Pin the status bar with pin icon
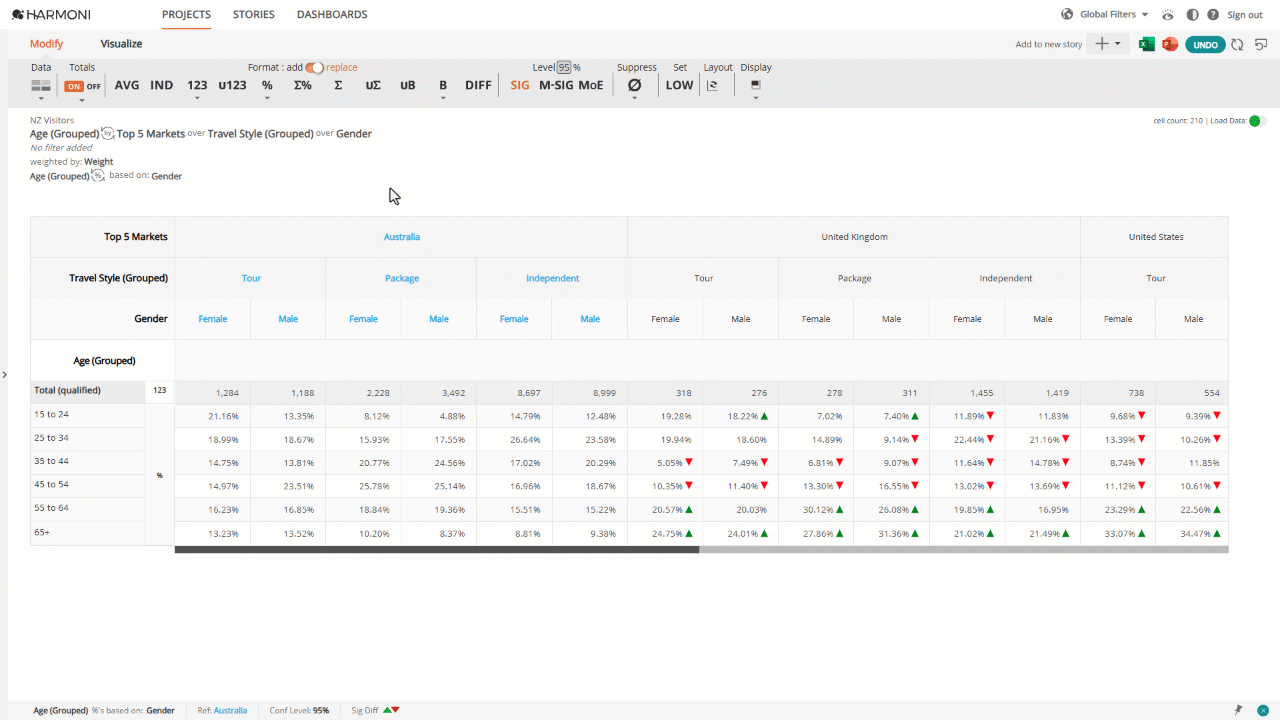This screenshot has width=1280, height=720. point(1238,710)
